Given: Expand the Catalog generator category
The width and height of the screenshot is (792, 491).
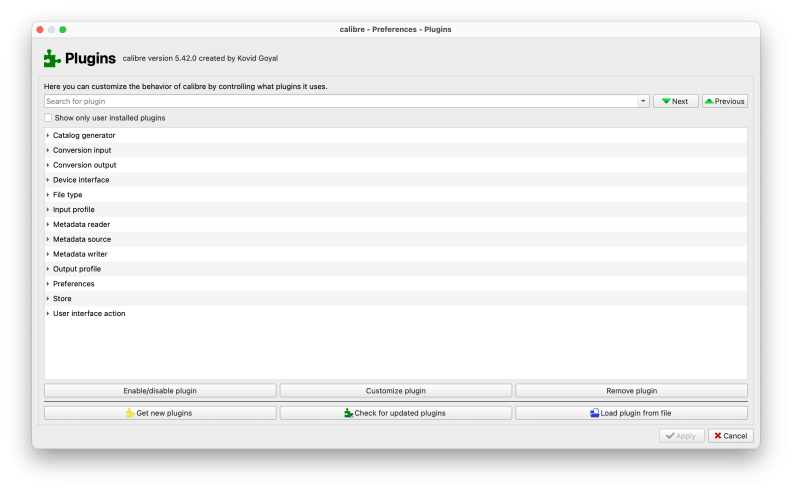Looking at the screenshot, I should click(48, 135).
